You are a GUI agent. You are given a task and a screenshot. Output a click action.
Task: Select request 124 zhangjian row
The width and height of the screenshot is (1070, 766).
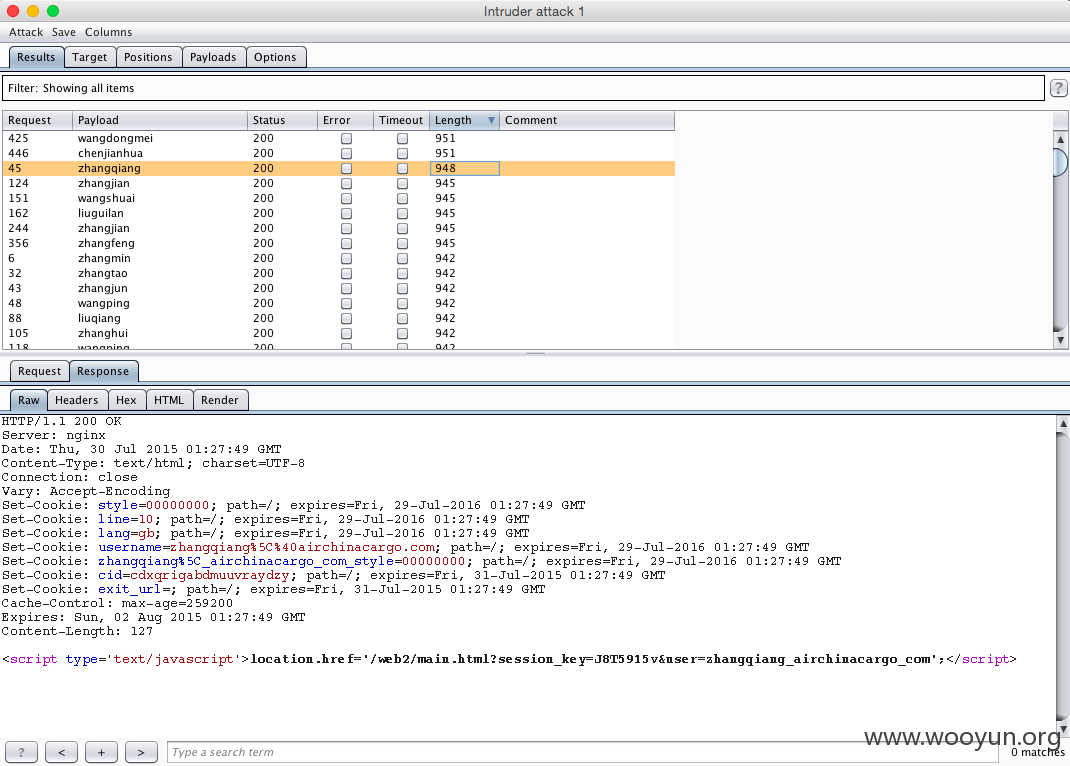click(x=338, y=183)
